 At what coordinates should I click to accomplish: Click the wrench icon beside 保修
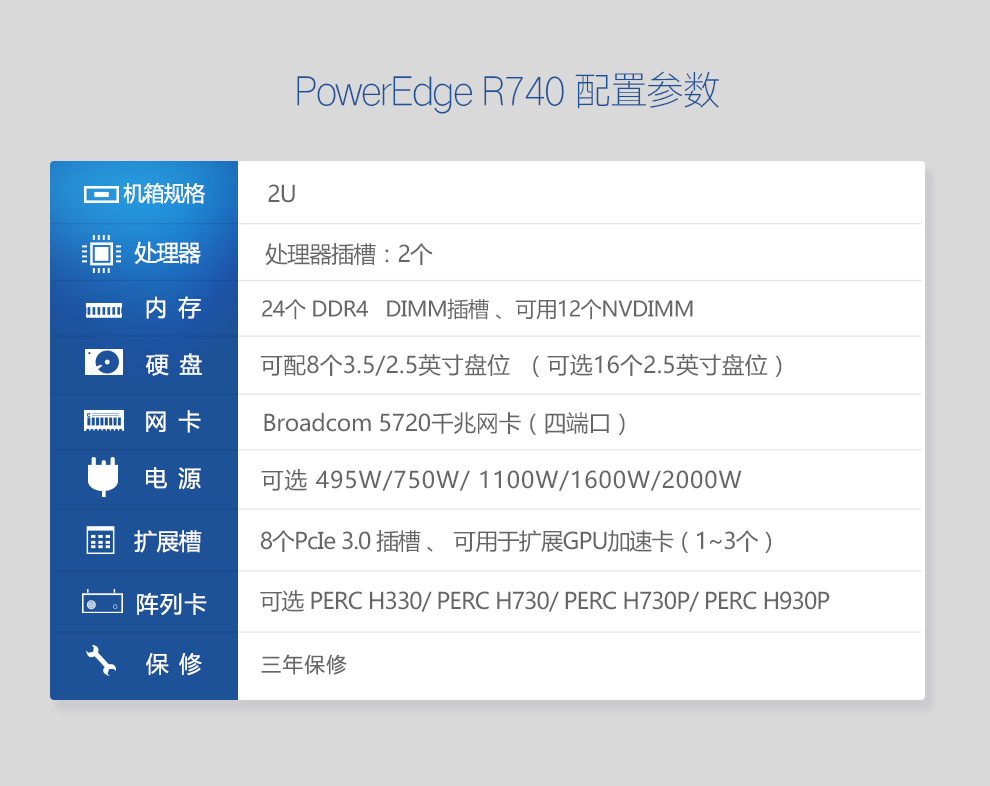coord(101,660)
